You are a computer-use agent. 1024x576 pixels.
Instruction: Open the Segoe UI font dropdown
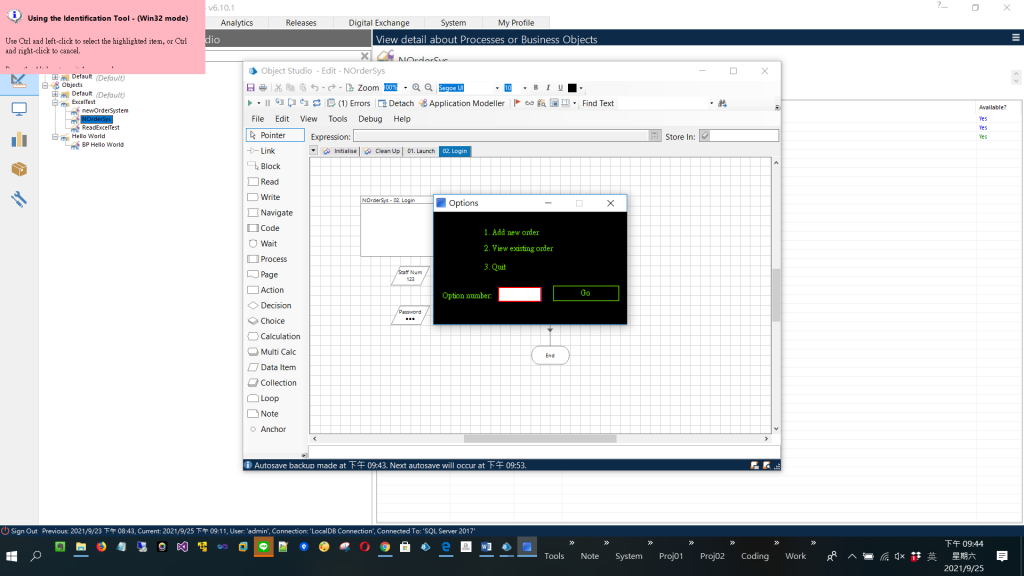coord(496,88)
